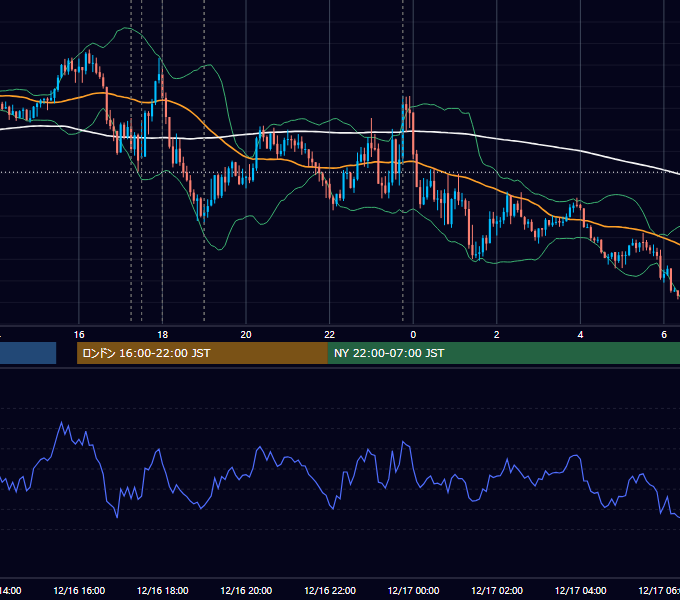The height and width of the screenshot is (600, 680).
Task: Click the 12/16 16:00 date label
Action: click(79, 591)
